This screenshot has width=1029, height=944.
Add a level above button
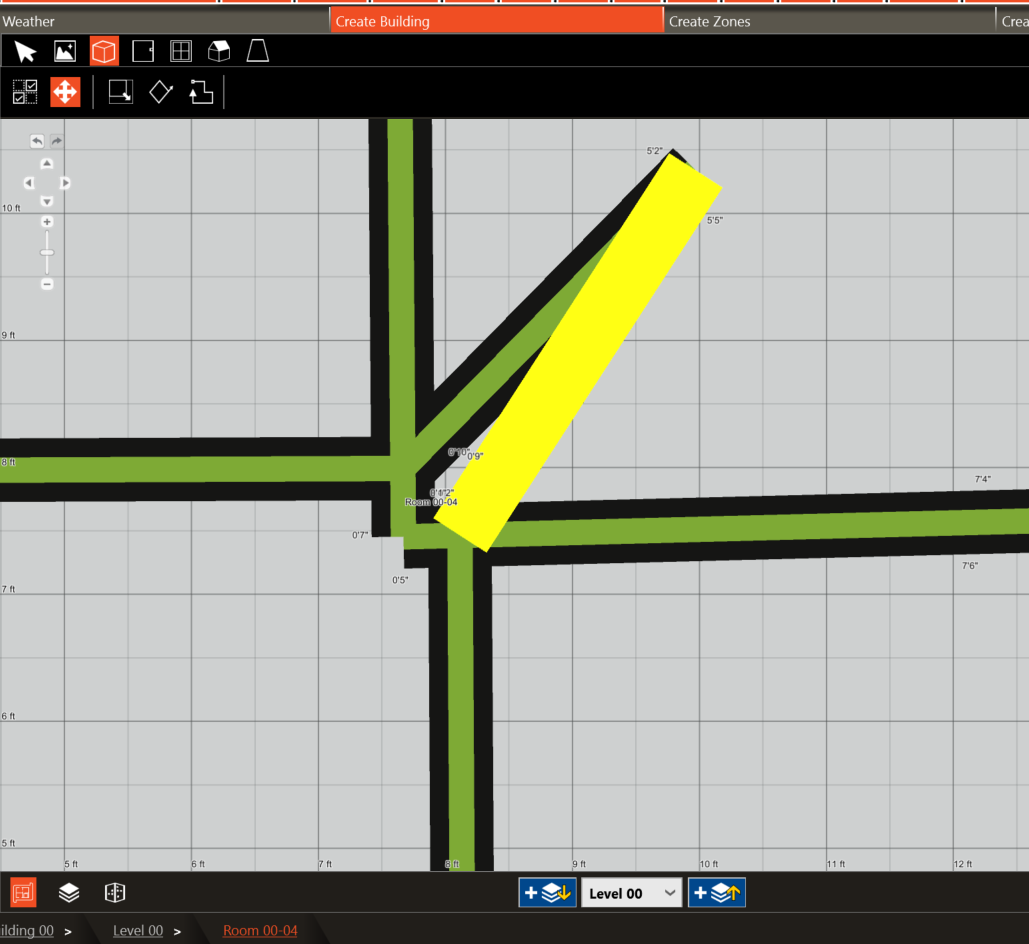[x=717, y=893]
